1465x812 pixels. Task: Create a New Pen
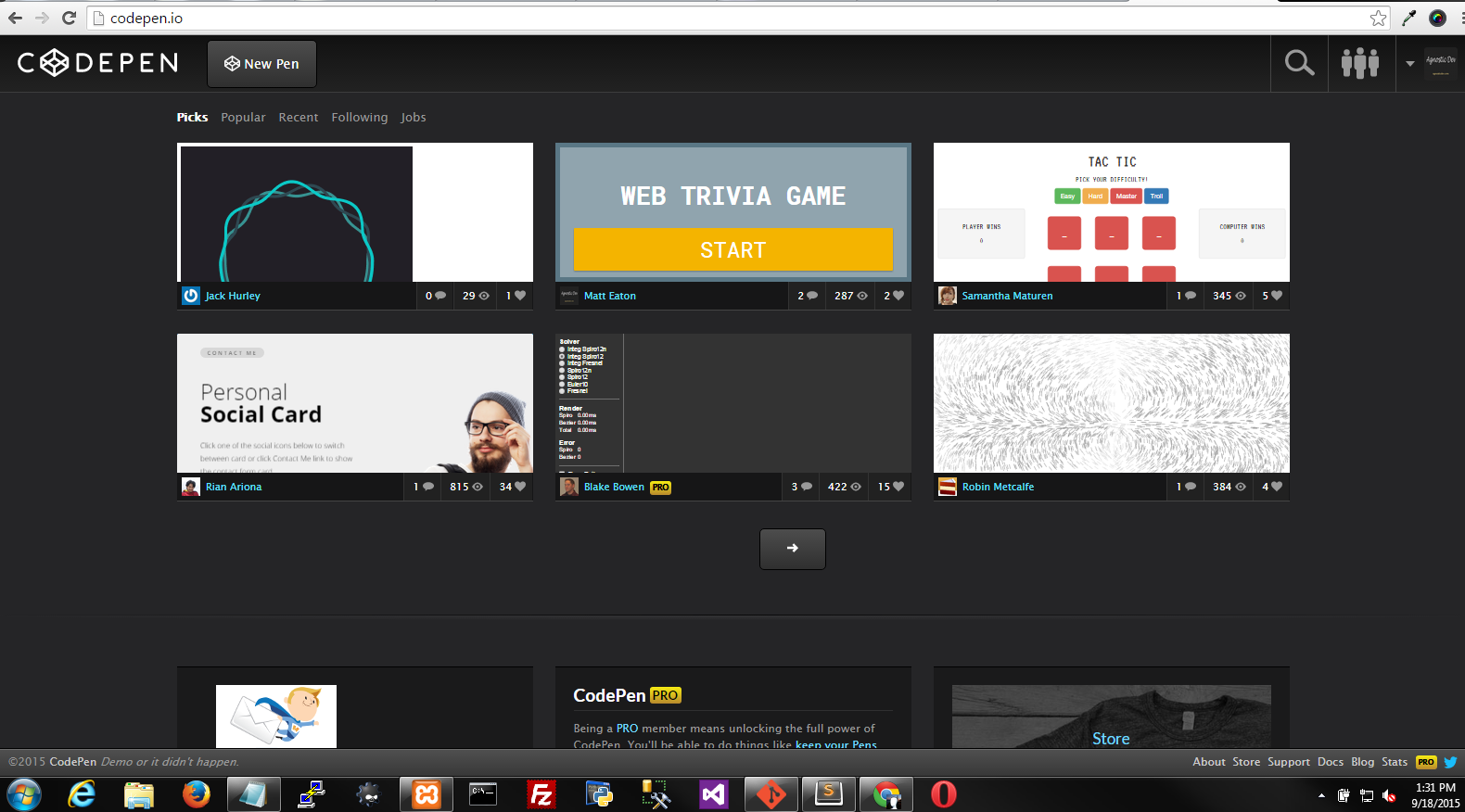[261, 64]
